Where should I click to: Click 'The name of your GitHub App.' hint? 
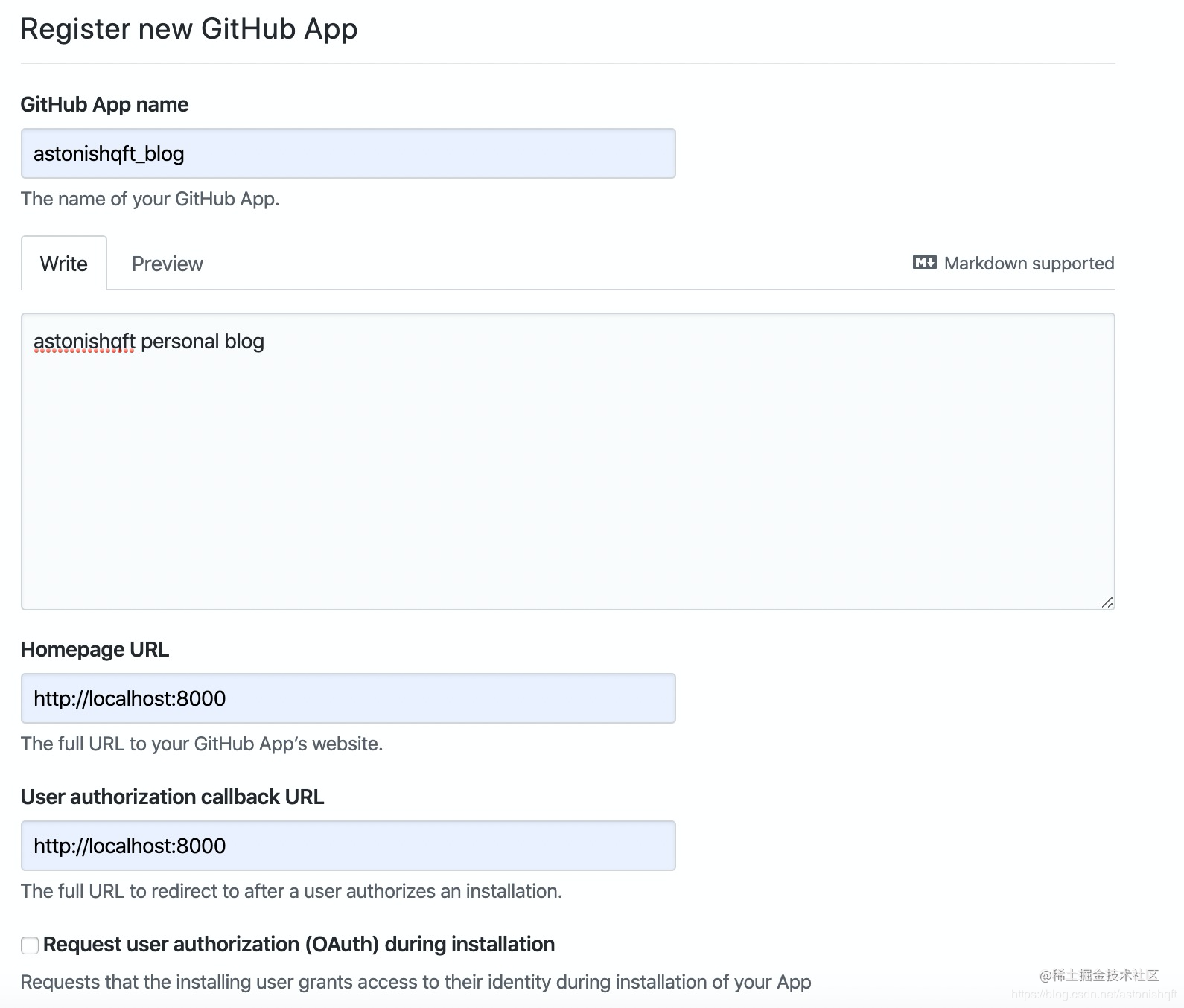(x=150, y=199)
